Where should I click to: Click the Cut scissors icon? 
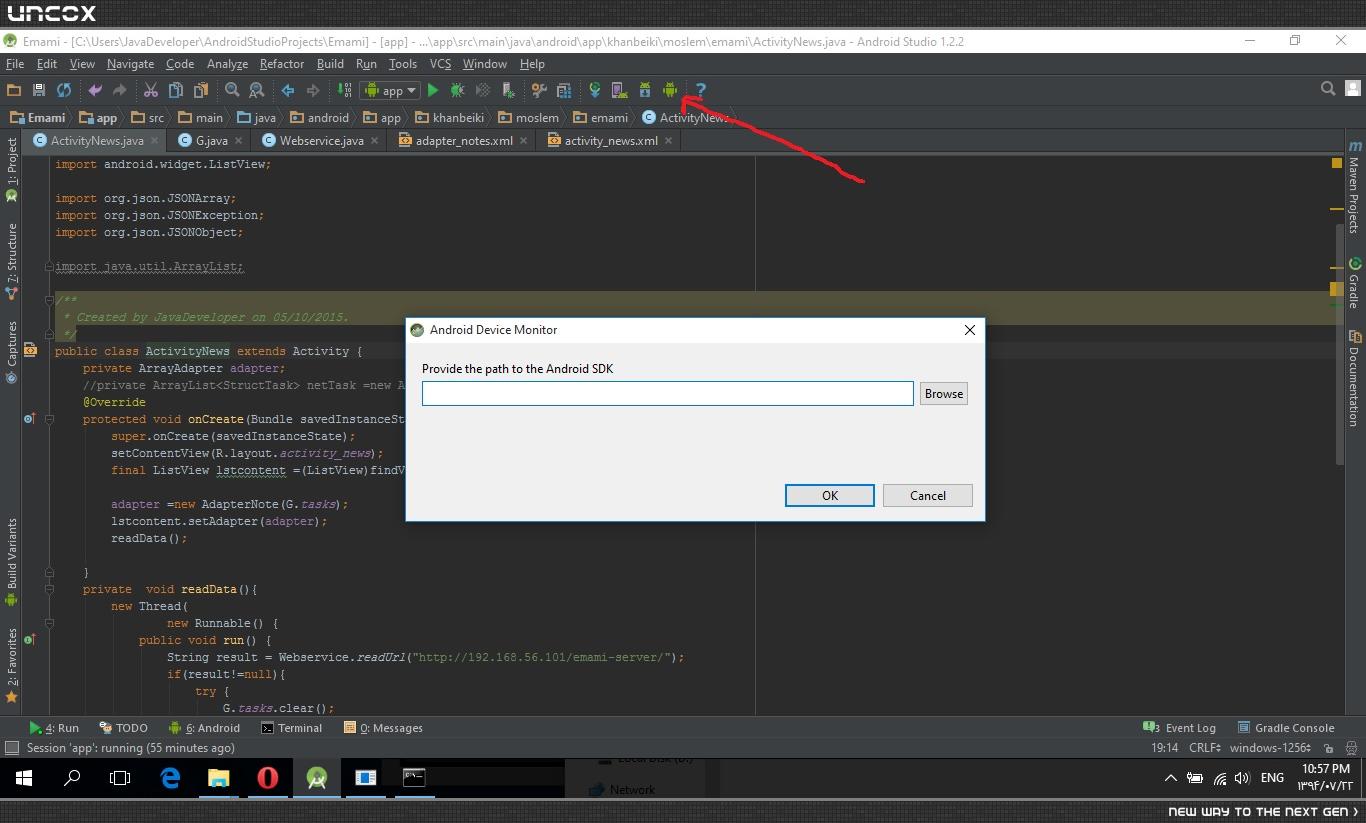(x=151, y=90)
